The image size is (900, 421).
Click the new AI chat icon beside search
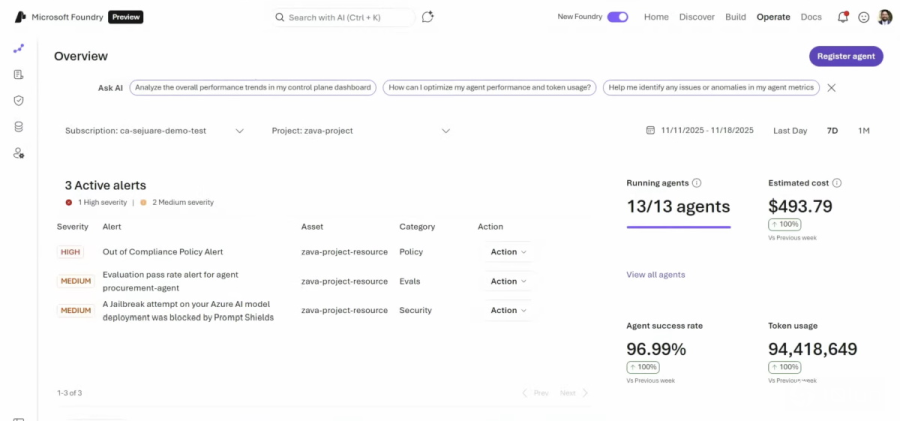coord(428,17)
